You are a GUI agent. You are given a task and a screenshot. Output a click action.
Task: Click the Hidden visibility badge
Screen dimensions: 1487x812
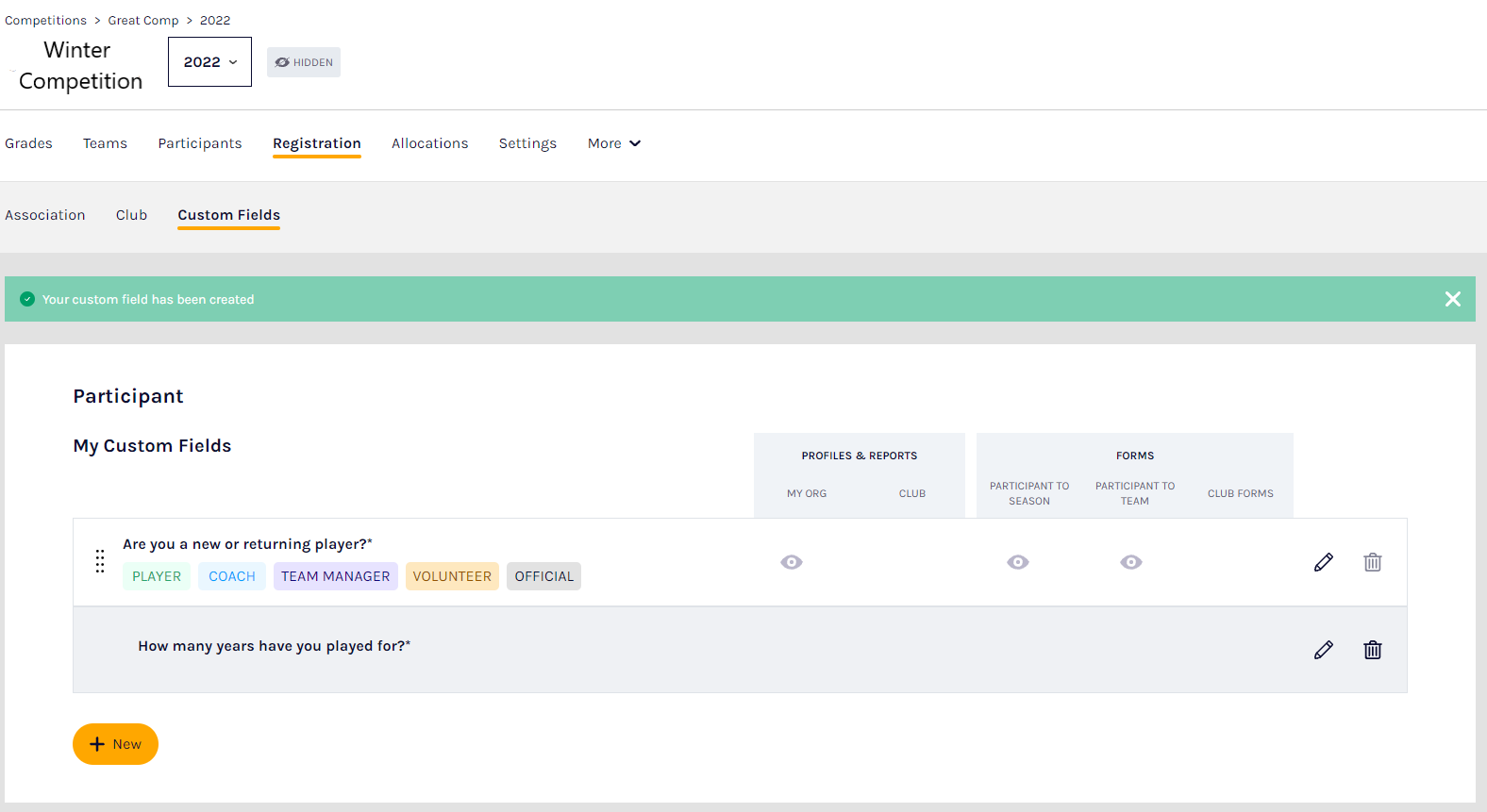[x=304, y=62]
